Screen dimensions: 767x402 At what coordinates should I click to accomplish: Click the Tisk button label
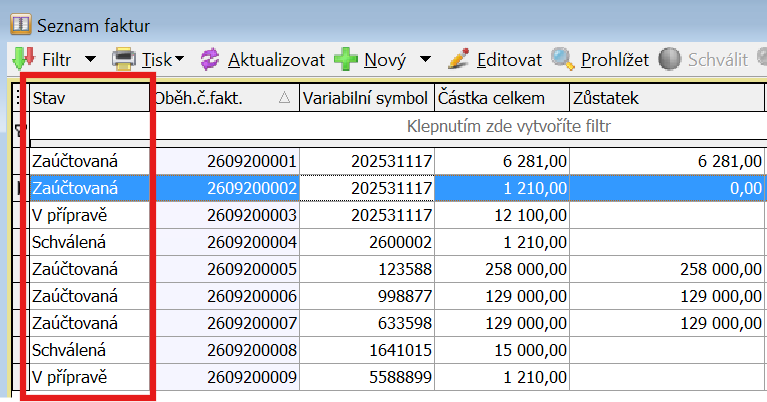coord(157,60)
